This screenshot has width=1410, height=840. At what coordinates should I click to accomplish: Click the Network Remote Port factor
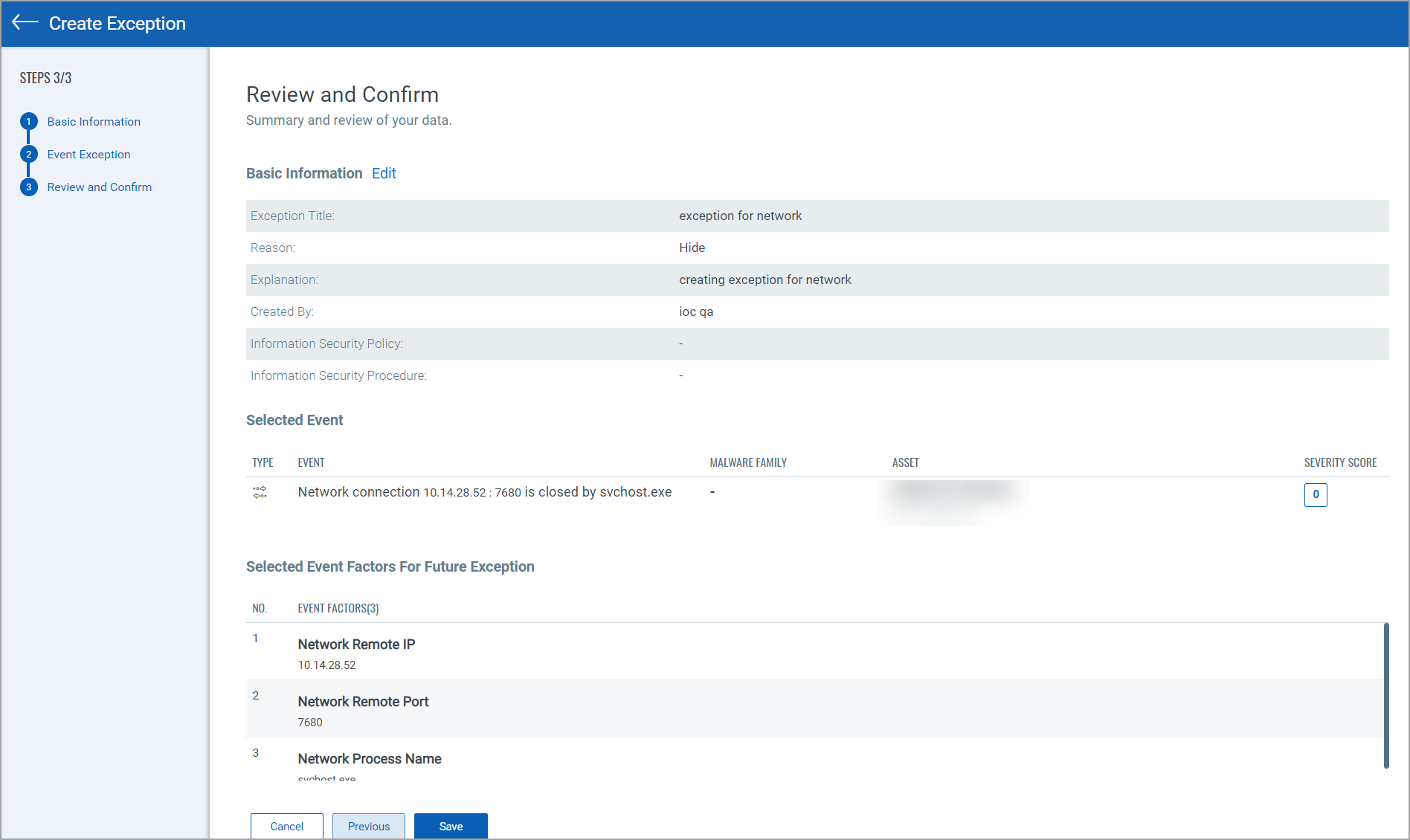tap(363, 702)
